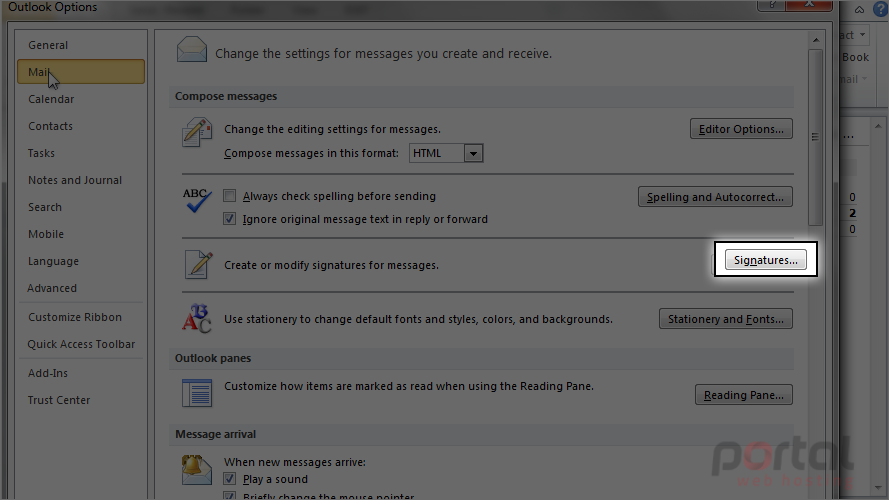Click the Reading Pane layout icon
This screenshot has width=889, height=500.
coord(197,393)
